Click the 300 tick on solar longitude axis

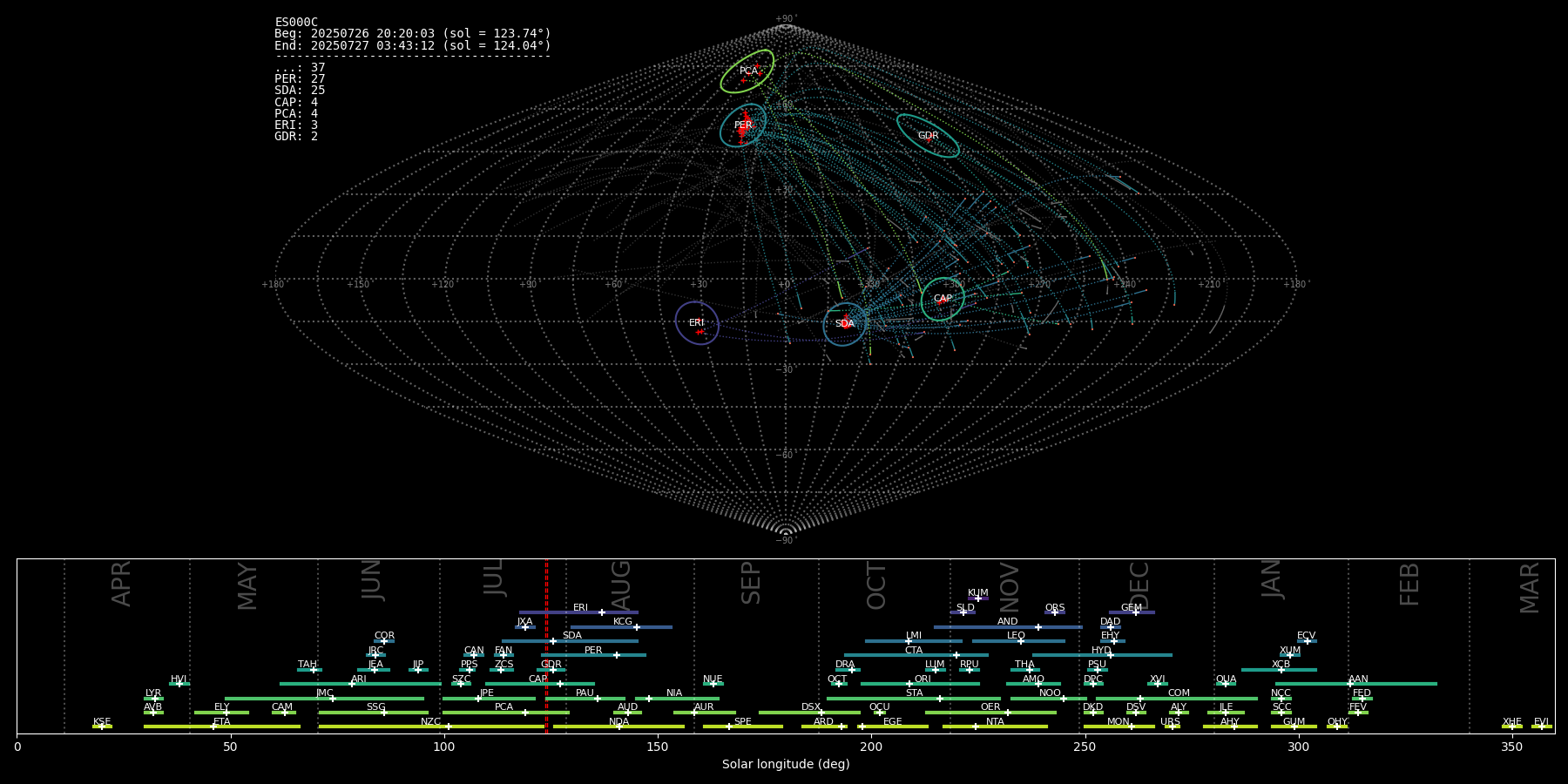click(x=1298, y=747)
